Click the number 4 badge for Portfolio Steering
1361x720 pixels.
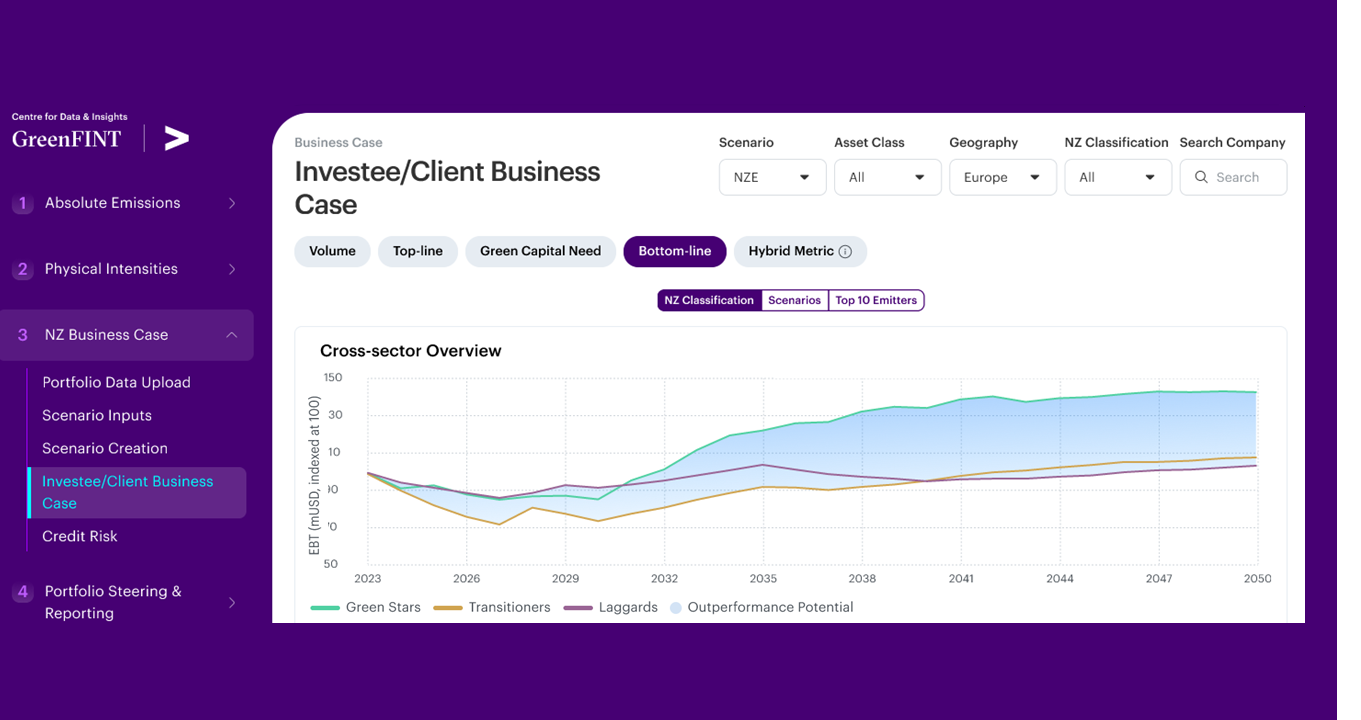tap(22, 592)
